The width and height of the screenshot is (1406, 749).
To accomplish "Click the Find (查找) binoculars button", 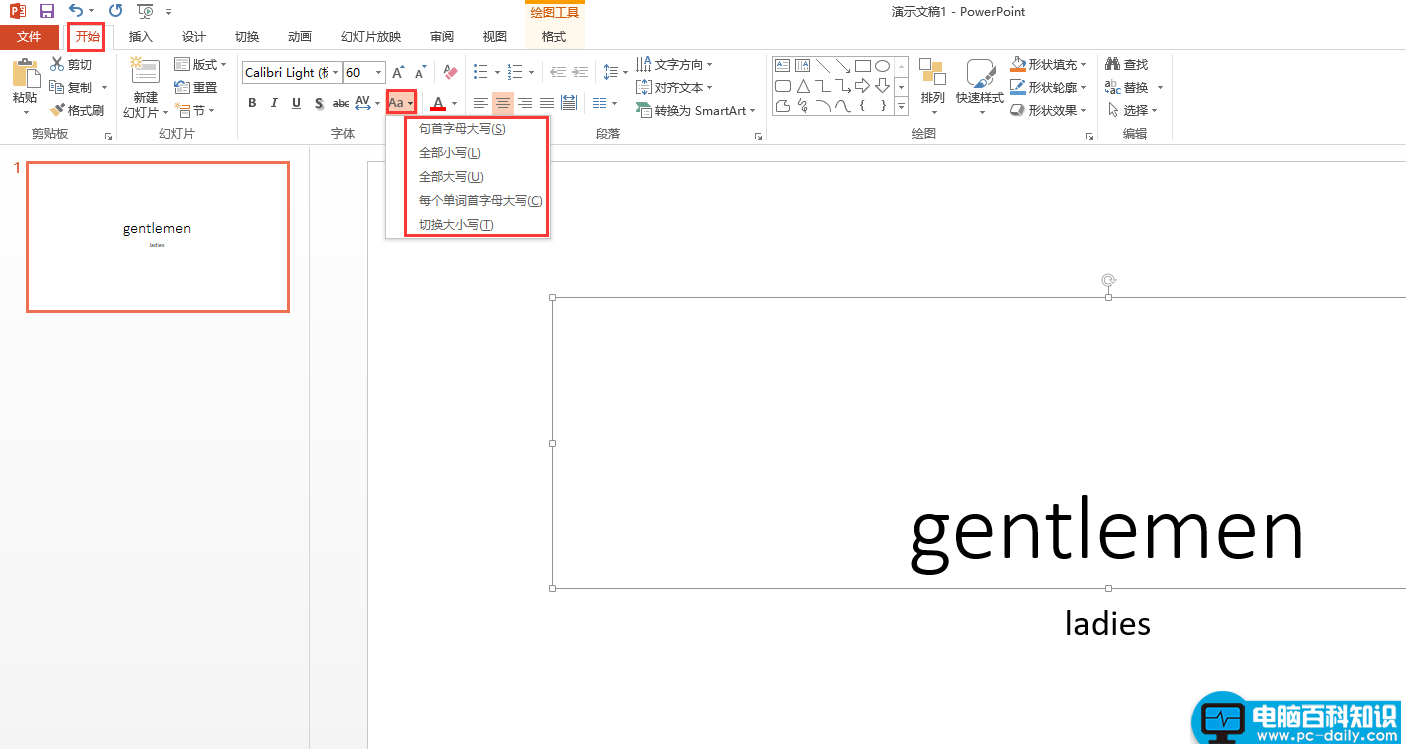I will [1127, 64].
